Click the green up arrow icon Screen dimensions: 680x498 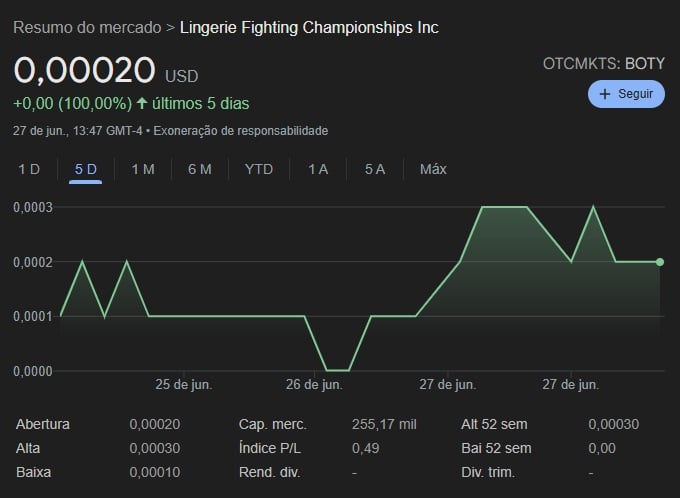pos(142,103)
